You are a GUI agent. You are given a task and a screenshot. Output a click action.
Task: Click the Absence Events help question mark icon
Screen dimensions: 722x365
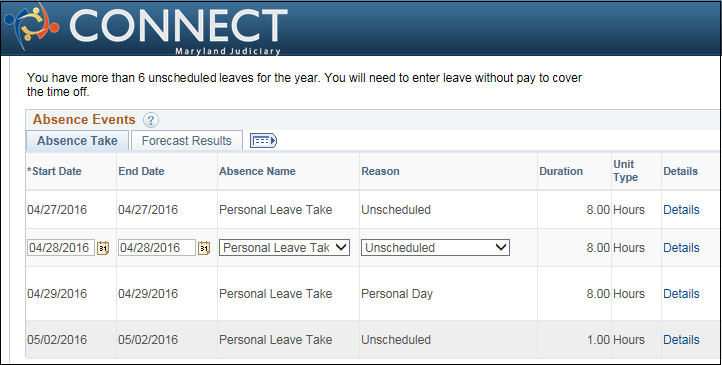click(x=151, y=120)
